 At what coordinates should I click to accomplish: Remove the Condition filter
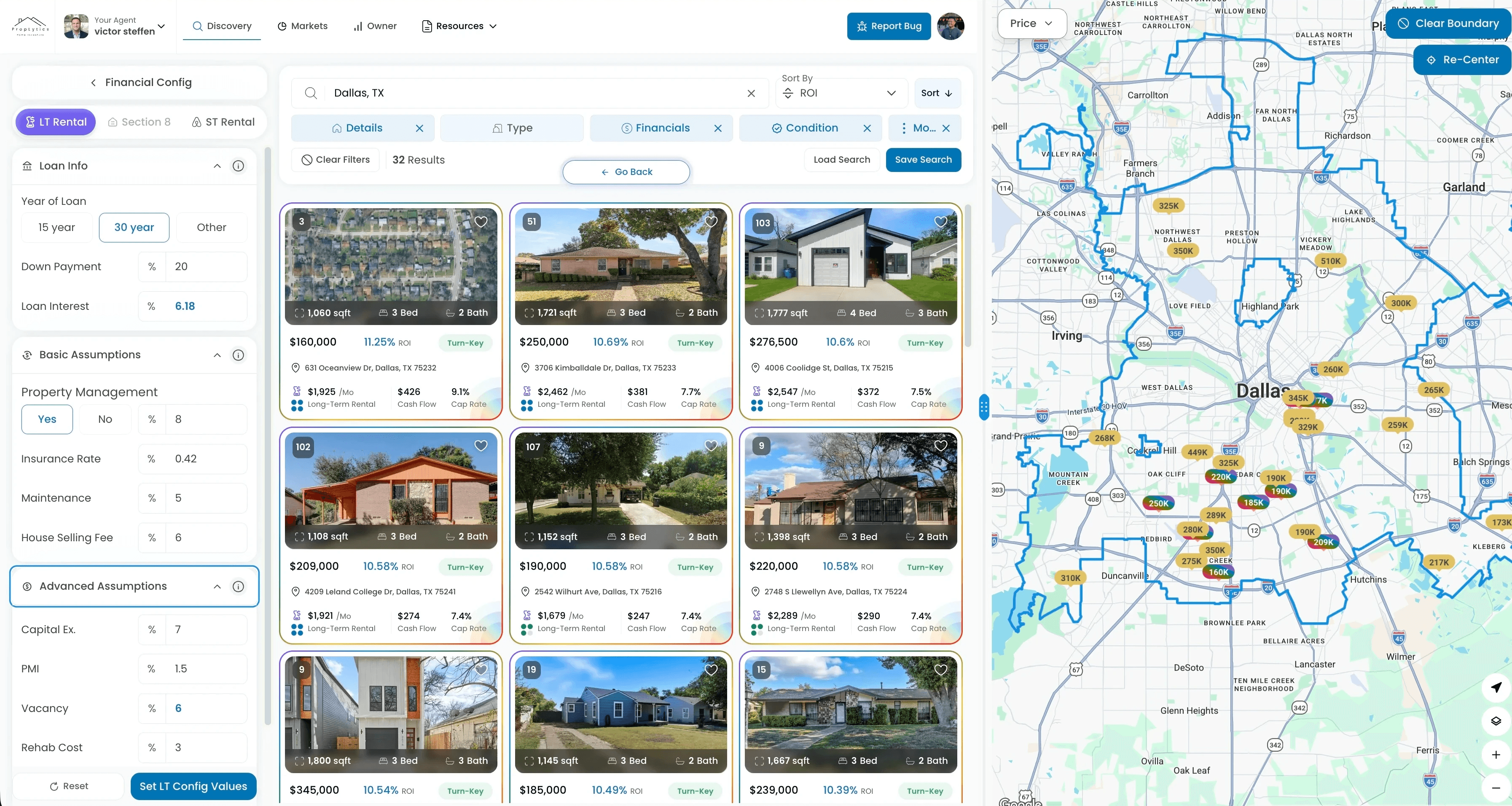(x=867, y=128)
